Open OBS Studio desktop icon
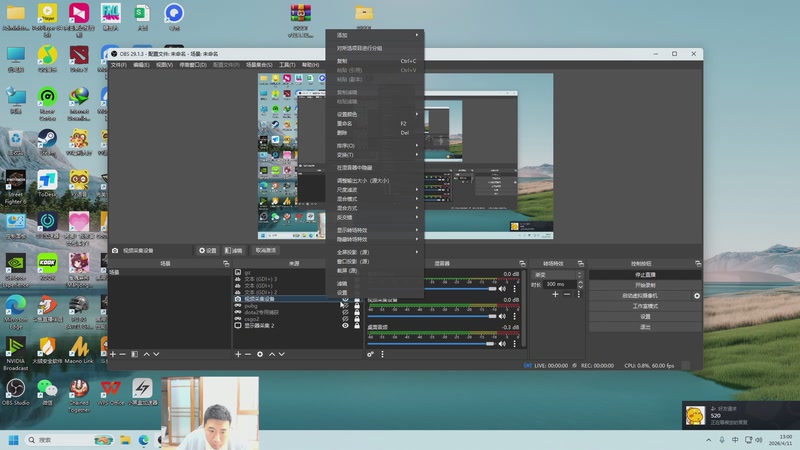This screenshot has width=800, height=450. click(x=15, y=392)
